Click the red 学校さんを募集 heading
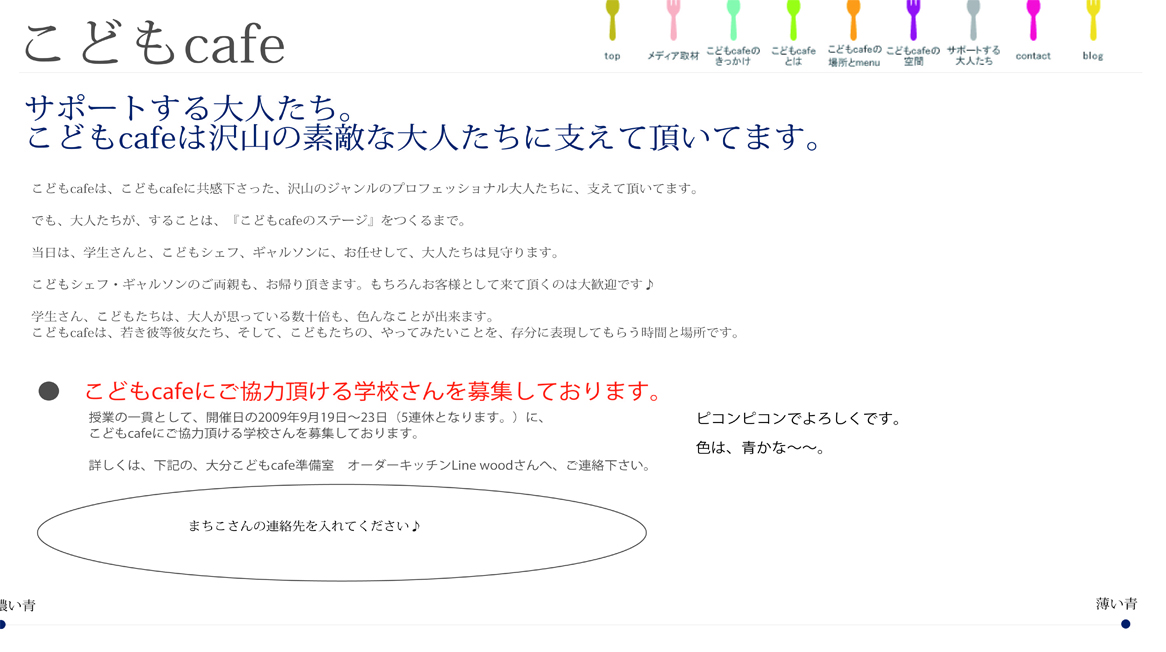 click(375, 391)
